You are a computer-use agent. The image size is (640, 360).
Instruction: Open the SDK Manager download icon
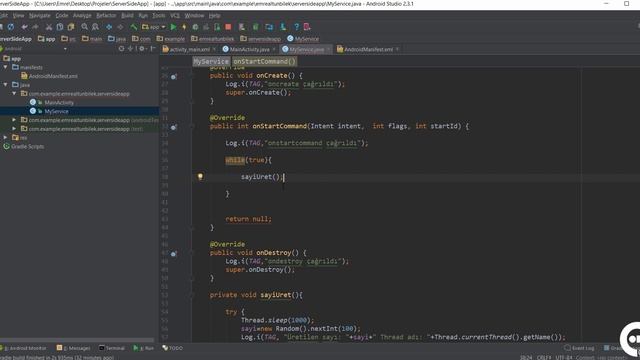(x=283, y=27)
